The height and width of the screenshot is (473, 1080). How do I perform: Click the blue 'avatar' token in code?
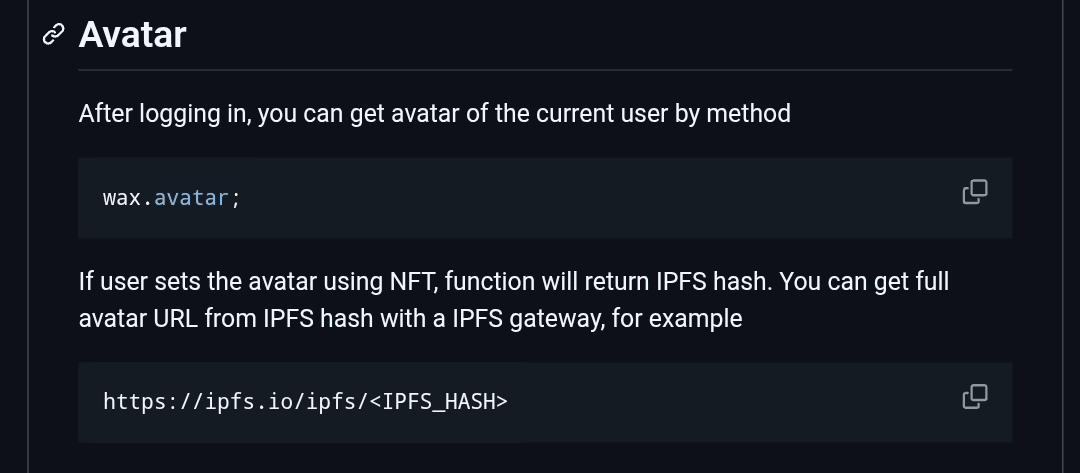[191, 198]
